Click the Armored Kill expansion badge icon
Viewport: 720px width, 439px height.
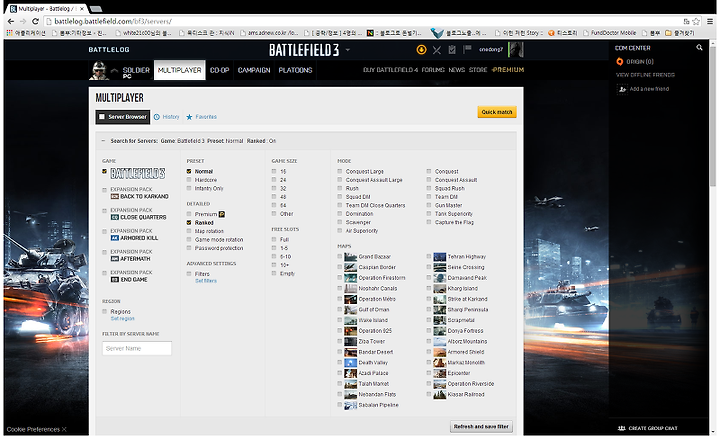[115, 238]
